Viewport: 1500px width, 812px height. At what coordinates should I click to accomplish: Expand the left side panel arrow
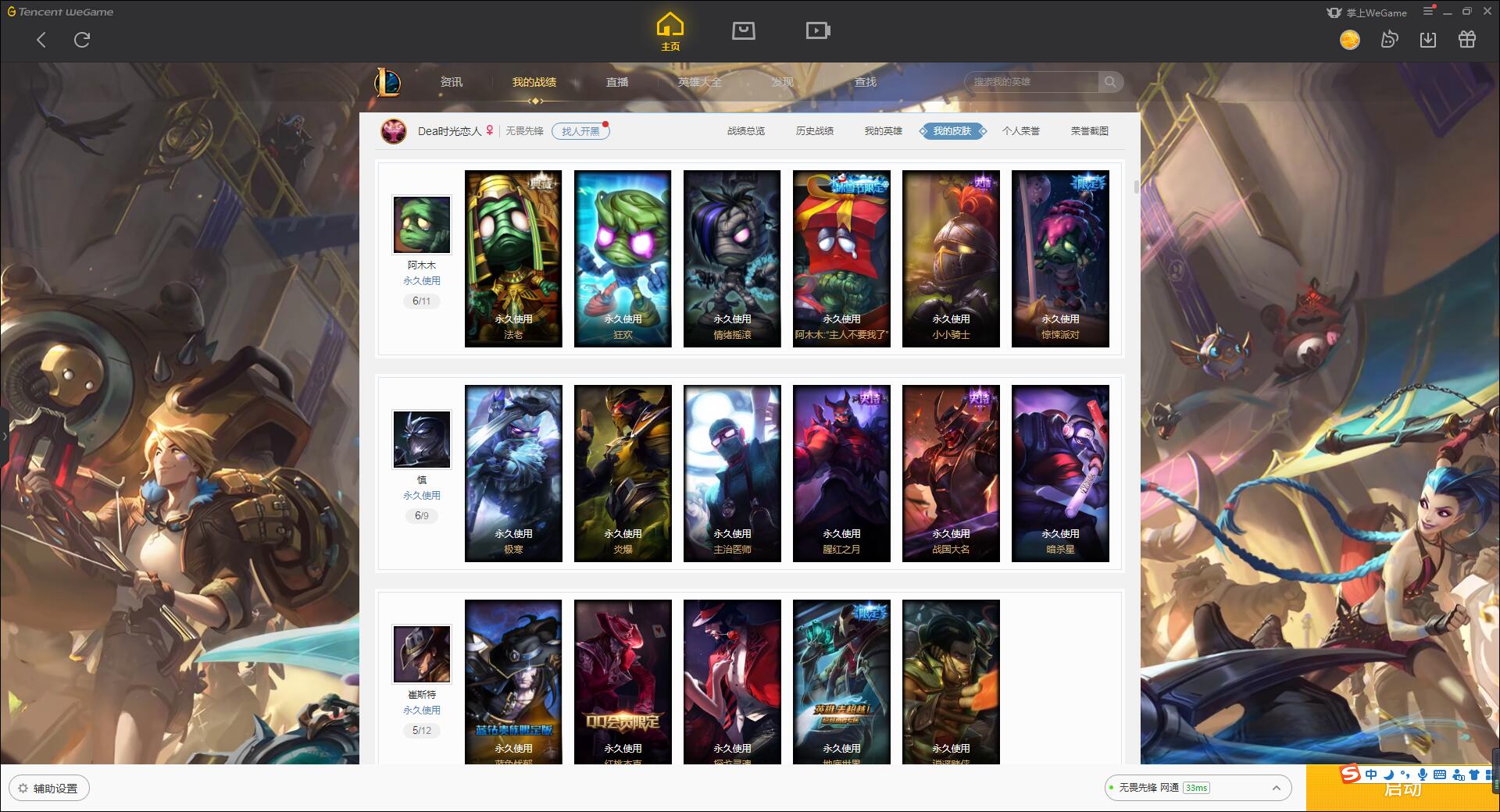pyautogui.click(x=4, y=436)
